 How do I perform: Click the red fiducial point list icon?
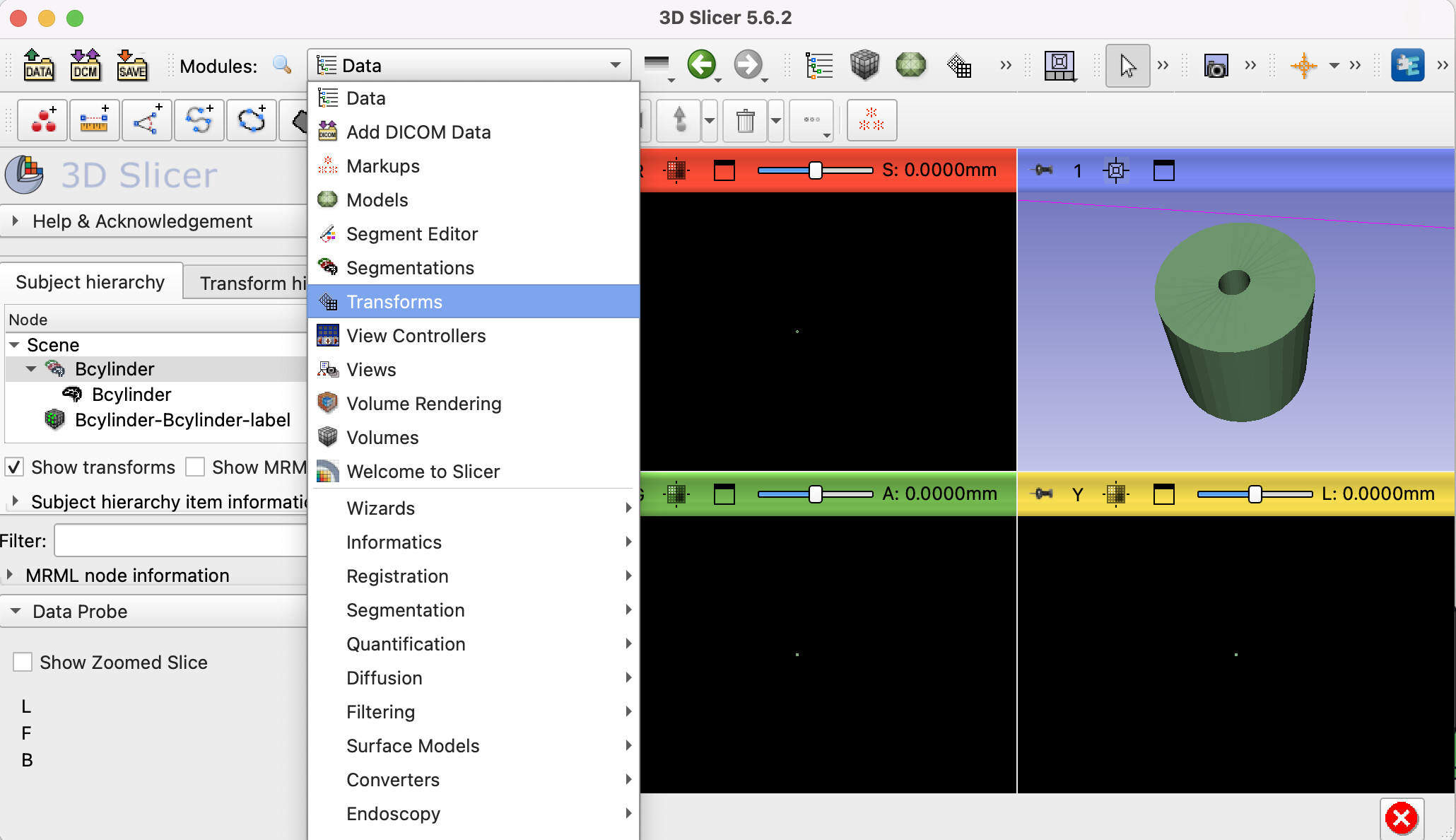pyautogui.click(x=43, y=120)
